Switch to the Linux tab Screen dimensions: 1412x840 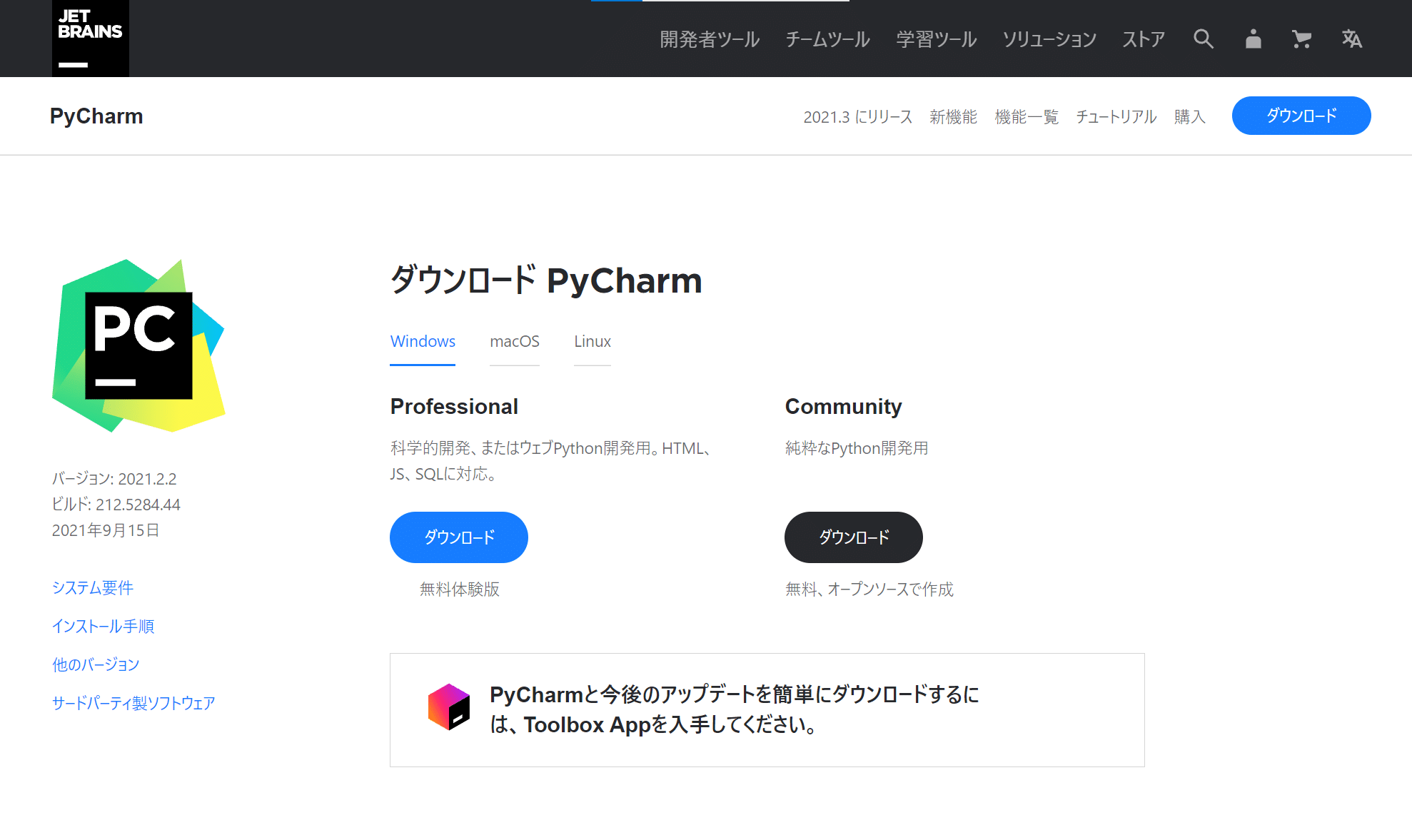point(592,342)
